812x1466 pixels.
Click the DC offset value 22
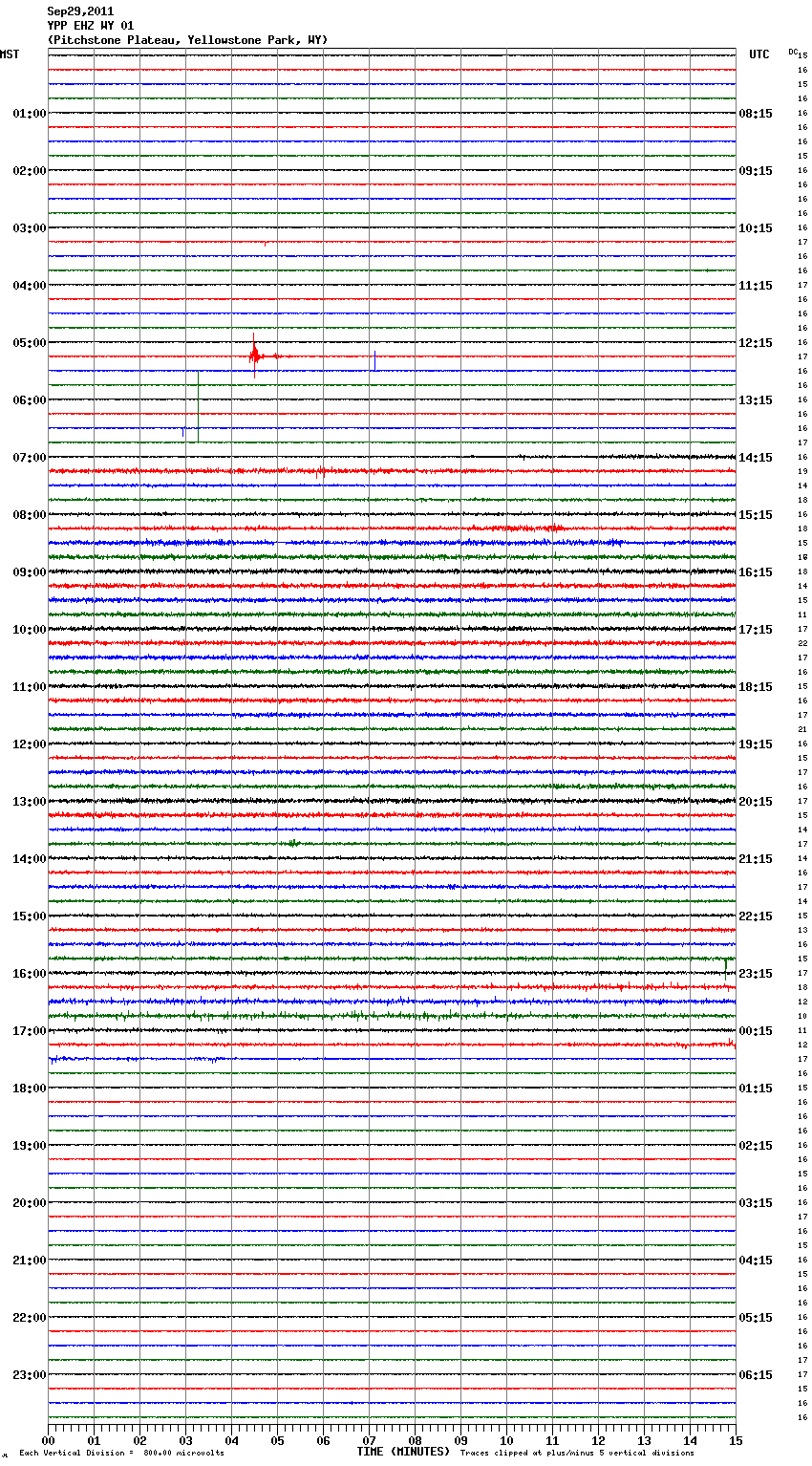pyautogui.click(x=802, y=643)
